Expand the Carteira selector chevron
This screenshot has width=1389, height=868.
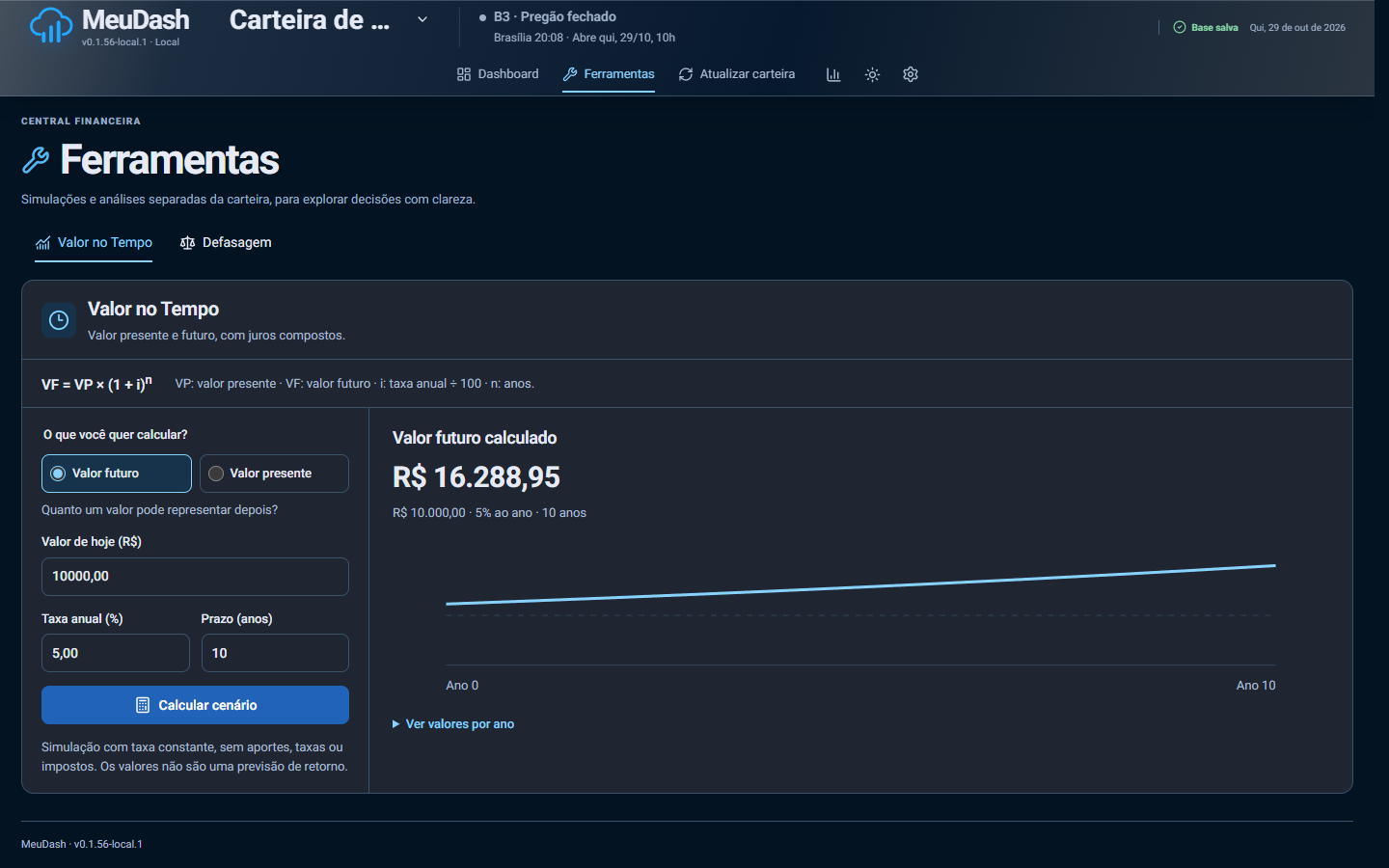click(422, 19)
